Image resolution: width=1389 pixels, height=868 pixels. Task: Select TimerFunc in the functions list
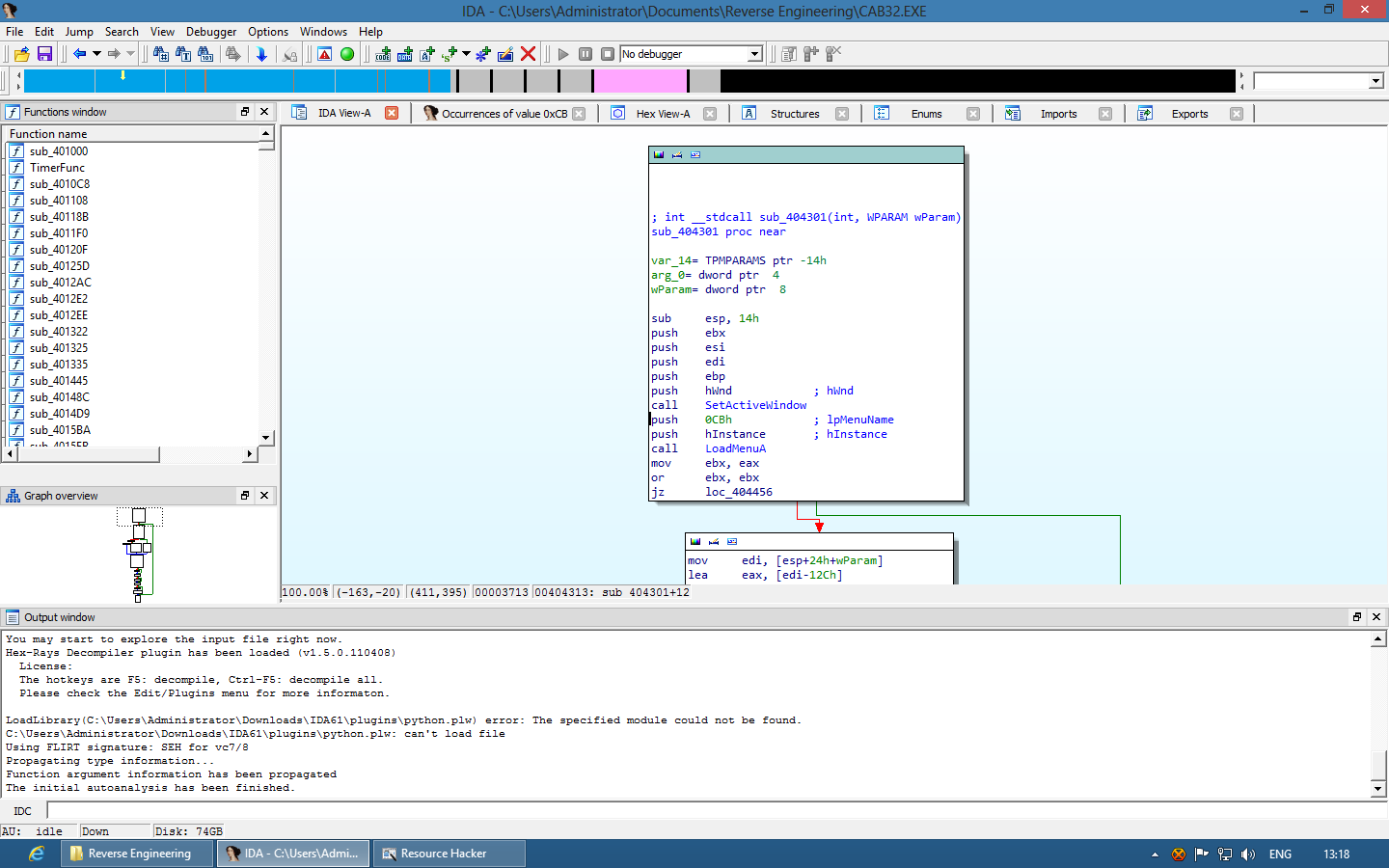coord(57,168)
